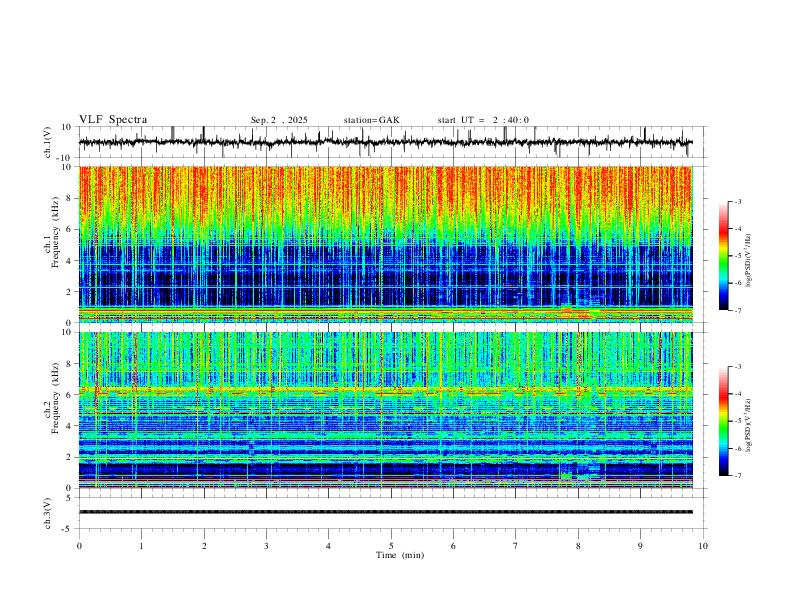This screenshot has height=612, width=792.
Task: Click the ch.1 spectrogram color scale bar
Action: coord(723,256)
